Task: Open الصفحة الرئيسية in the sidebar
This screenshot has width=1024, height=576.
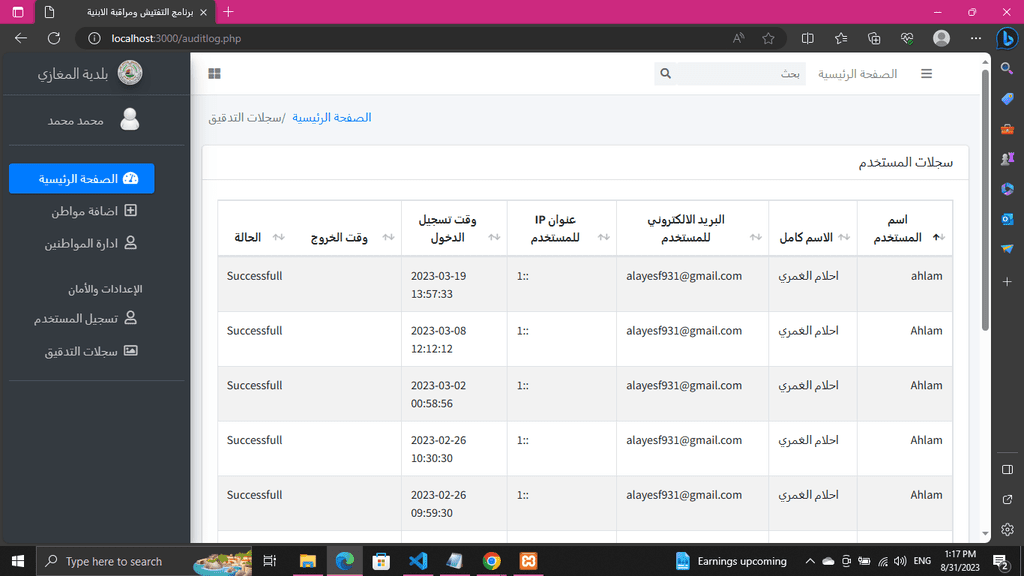Action: pyautogui.click(x=82, y=178)
